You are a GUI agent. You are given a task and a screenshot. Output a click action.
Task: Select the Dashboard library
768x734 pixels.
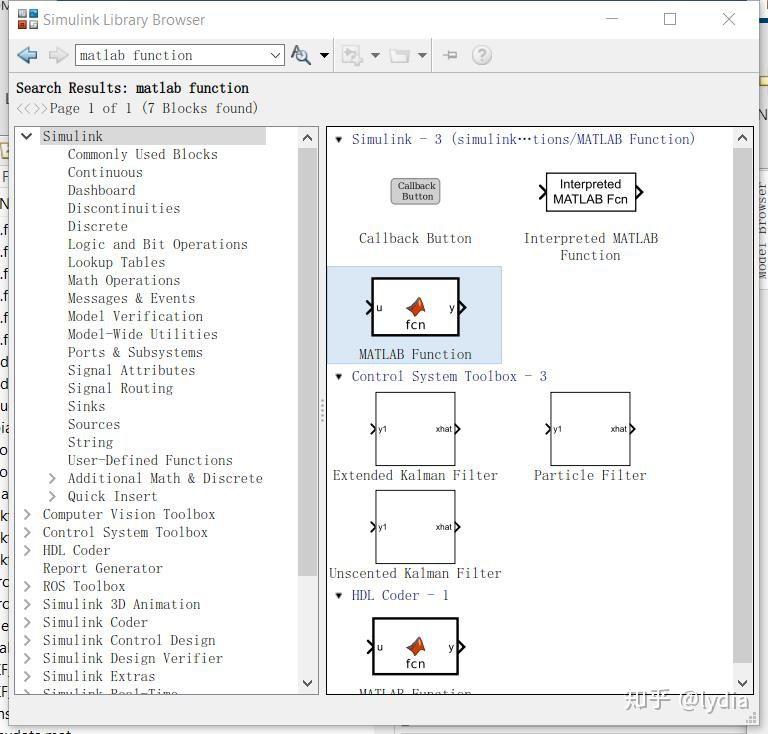(101, 190)
